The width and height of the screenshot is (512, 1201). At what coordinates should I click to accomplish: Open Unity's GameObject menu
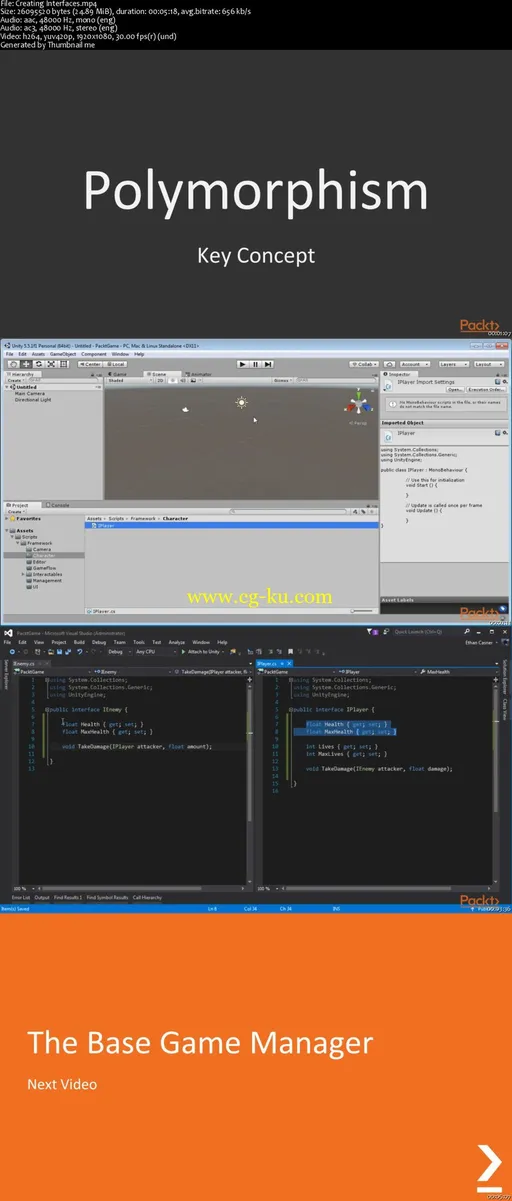point(62,354)
